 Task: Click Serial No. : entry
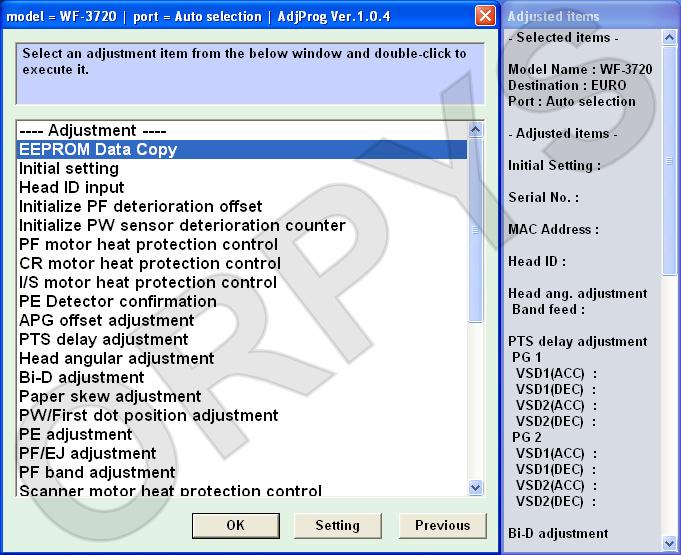tap(544, 198)
